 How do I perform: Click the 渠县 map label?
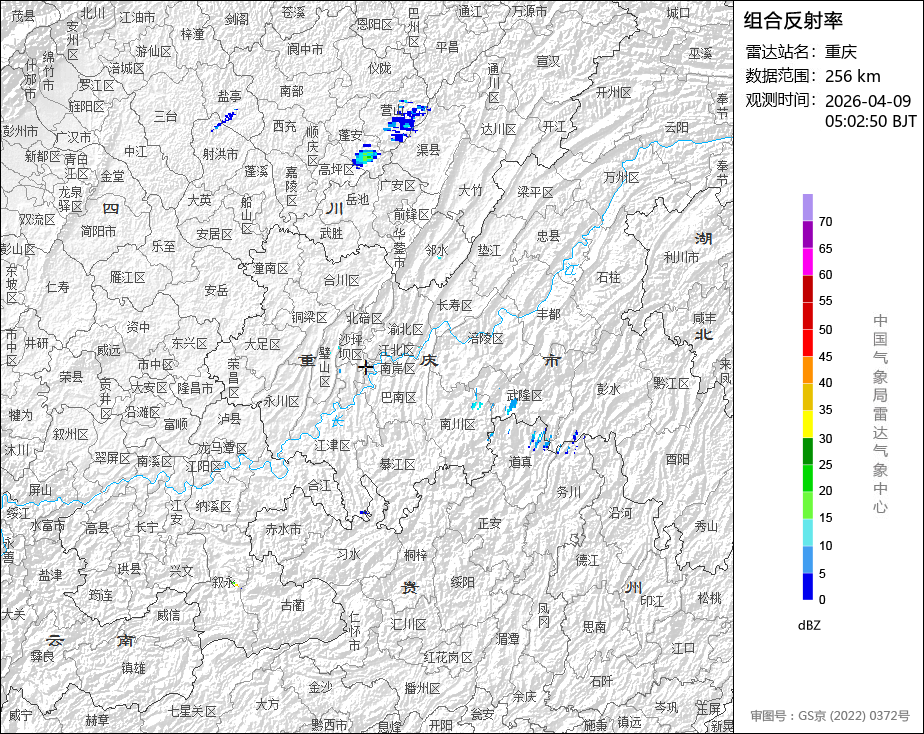point(428,150)
